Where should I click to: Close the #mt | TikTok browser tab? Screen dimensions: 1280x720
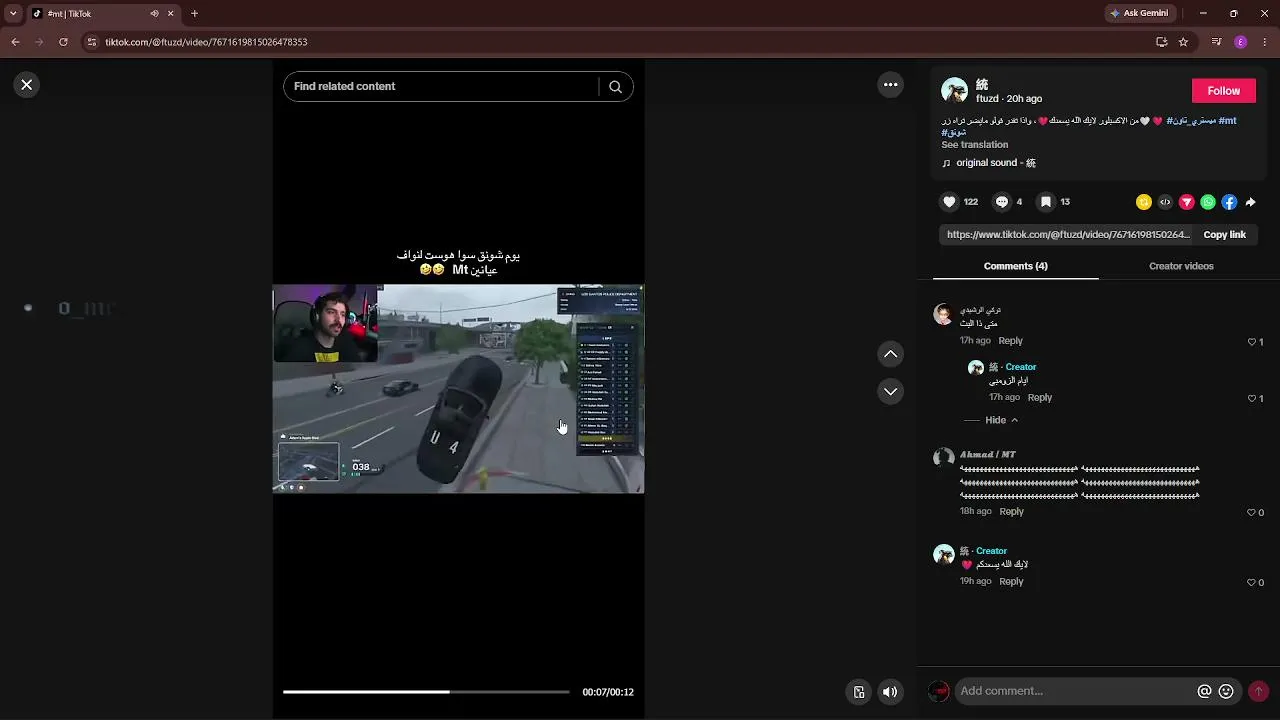click(171, 14)
